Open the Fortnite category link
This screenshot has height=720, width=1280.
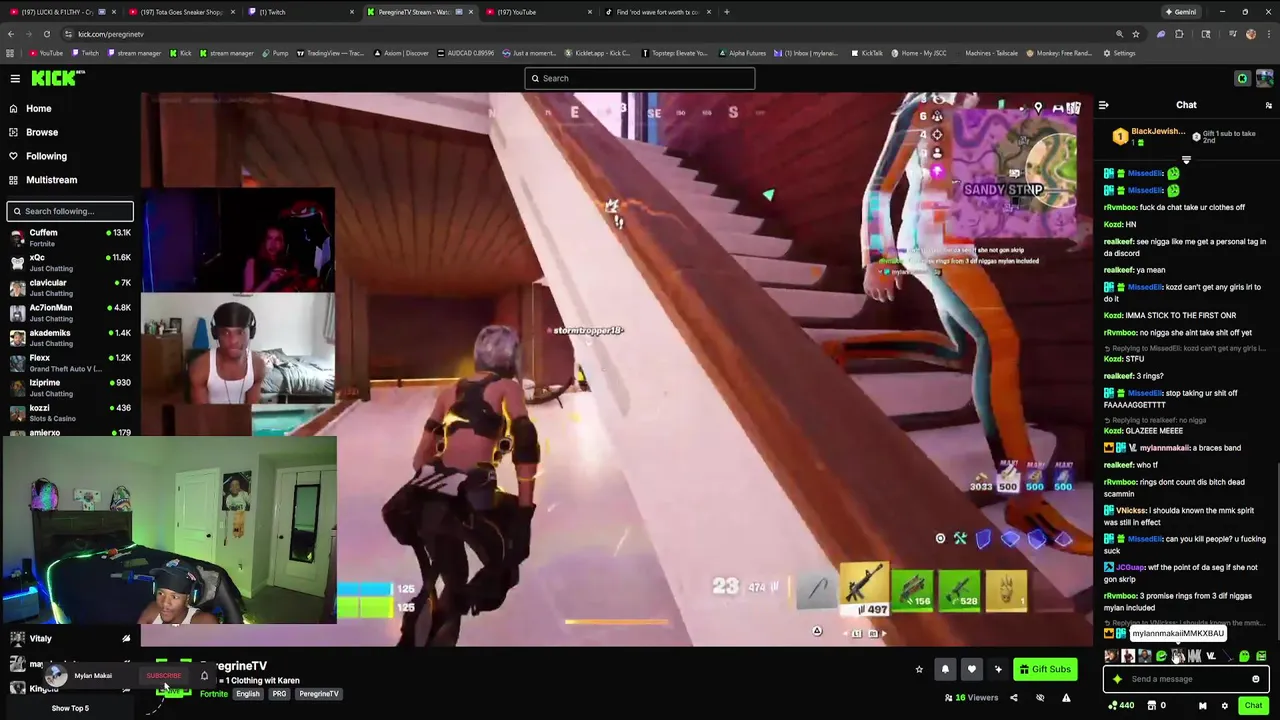point(214,694)
